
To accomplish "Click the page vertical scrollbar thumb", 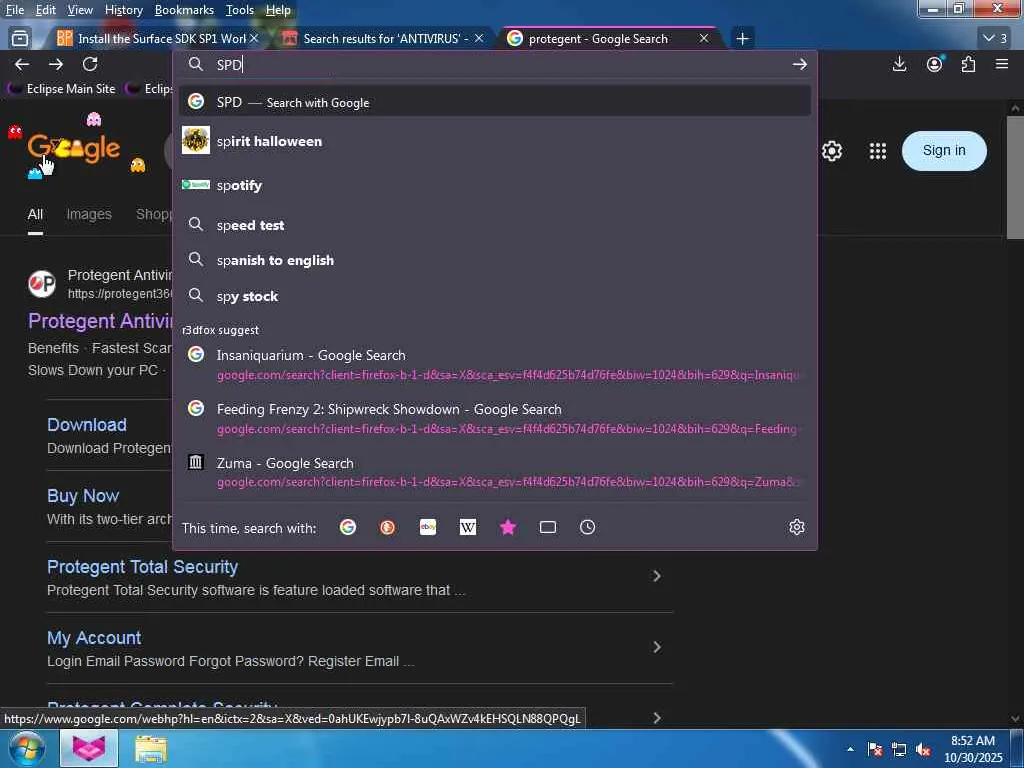I will tap(1015, 178).
